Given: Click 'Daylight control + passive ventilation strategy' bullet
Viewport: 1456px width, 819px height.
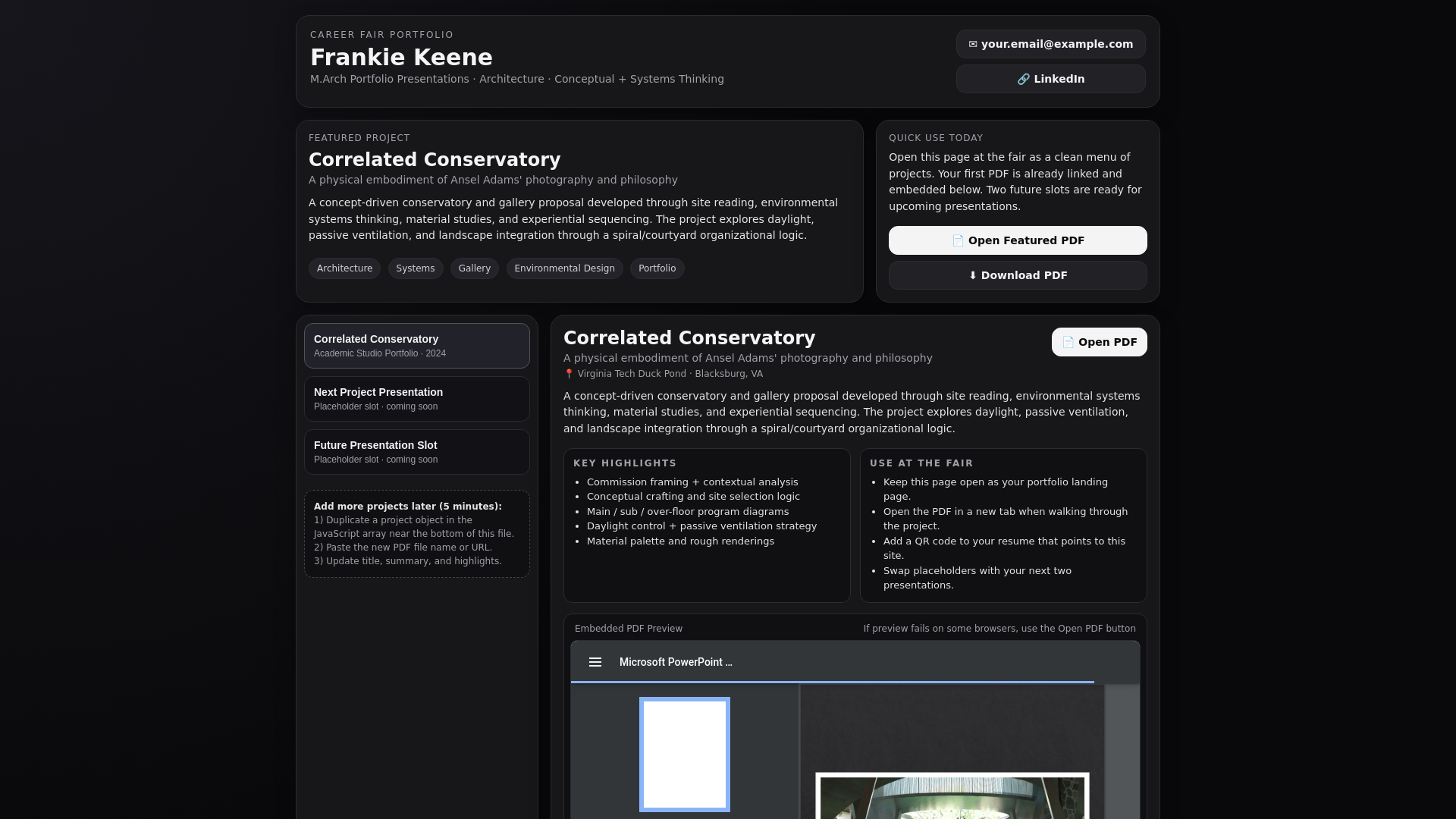Looking at the screenshot, I should tap(701, 526).
